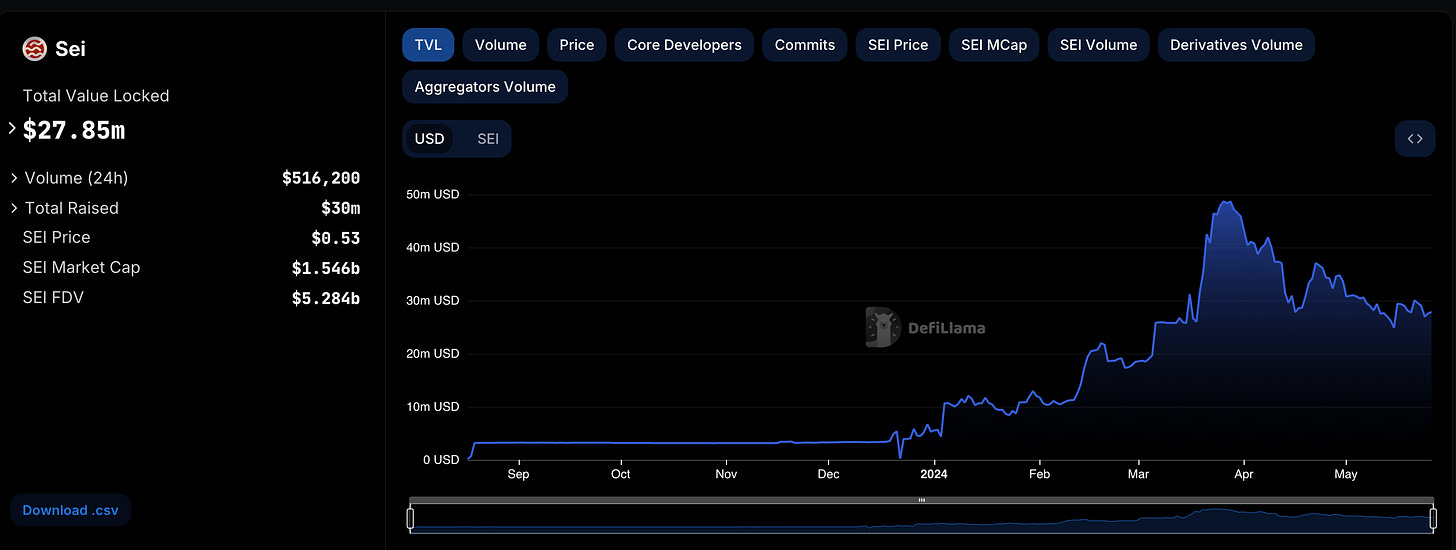Click the $1.546b market cap value
Image resolution: width=1456 pixels, height=550 pixels.
tap(326, 268)
